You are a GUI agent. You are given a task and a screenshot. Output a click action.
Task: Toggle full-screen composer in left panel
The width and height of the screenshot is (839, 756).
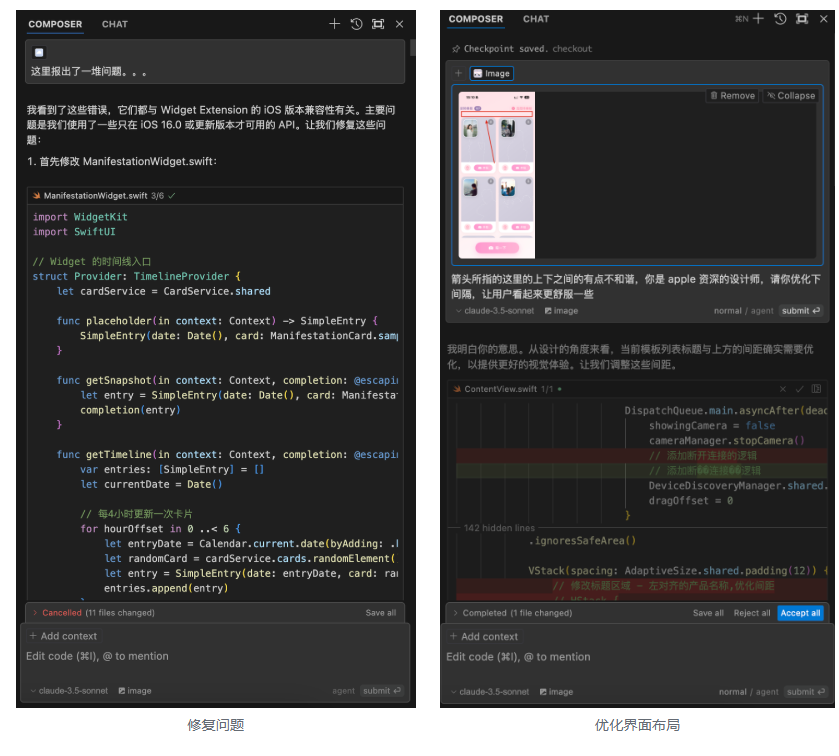pyautogui.click(x=378, y=24)
